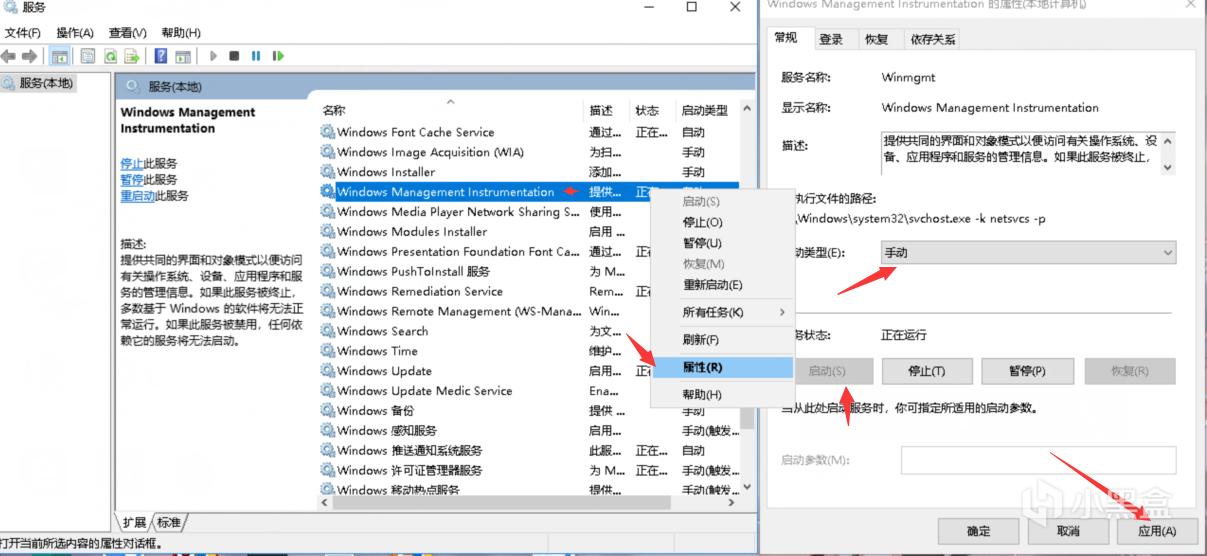Click the Refresh toolbar icon with green arrow
Image resolution: width=1207 pixels, height=556 pixels.
[110, 56]
